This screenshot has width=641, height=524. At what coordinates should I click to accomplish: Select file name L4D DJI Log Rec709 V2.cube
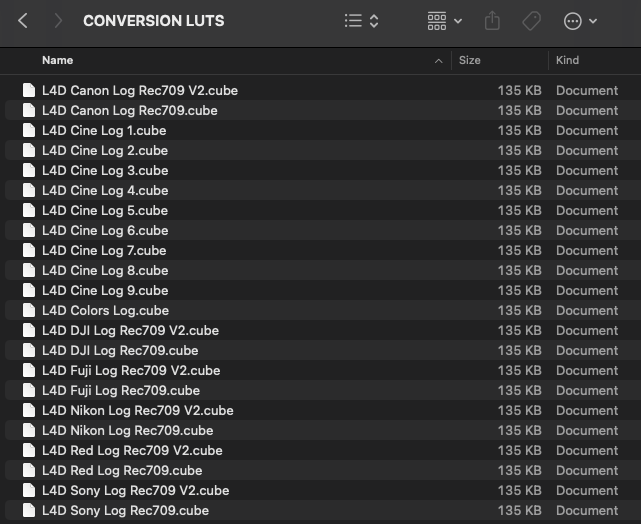pos(130,331)
